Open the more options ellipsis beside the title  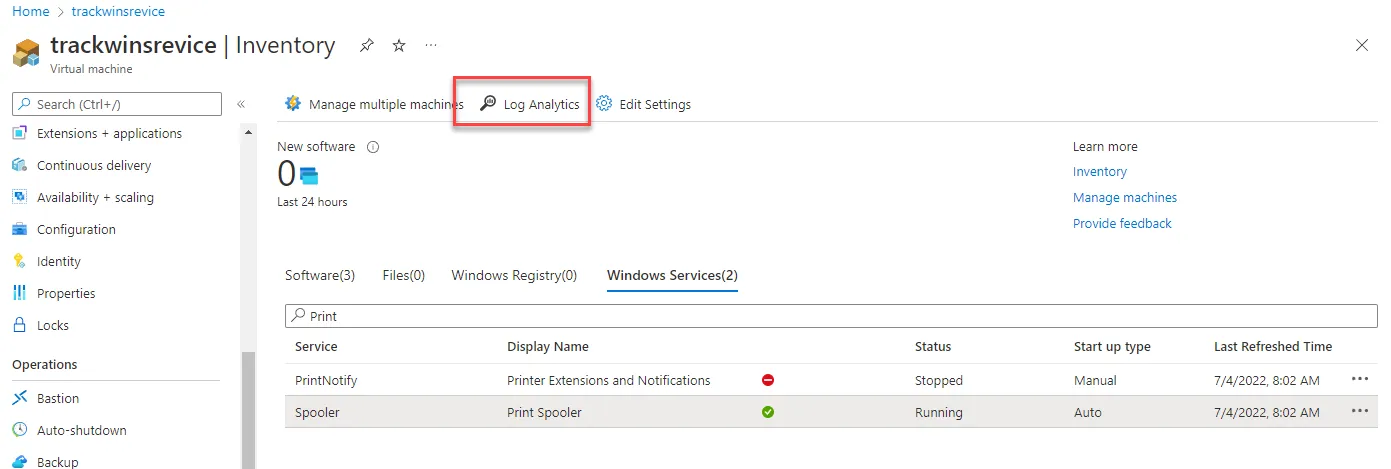point(431,45)
